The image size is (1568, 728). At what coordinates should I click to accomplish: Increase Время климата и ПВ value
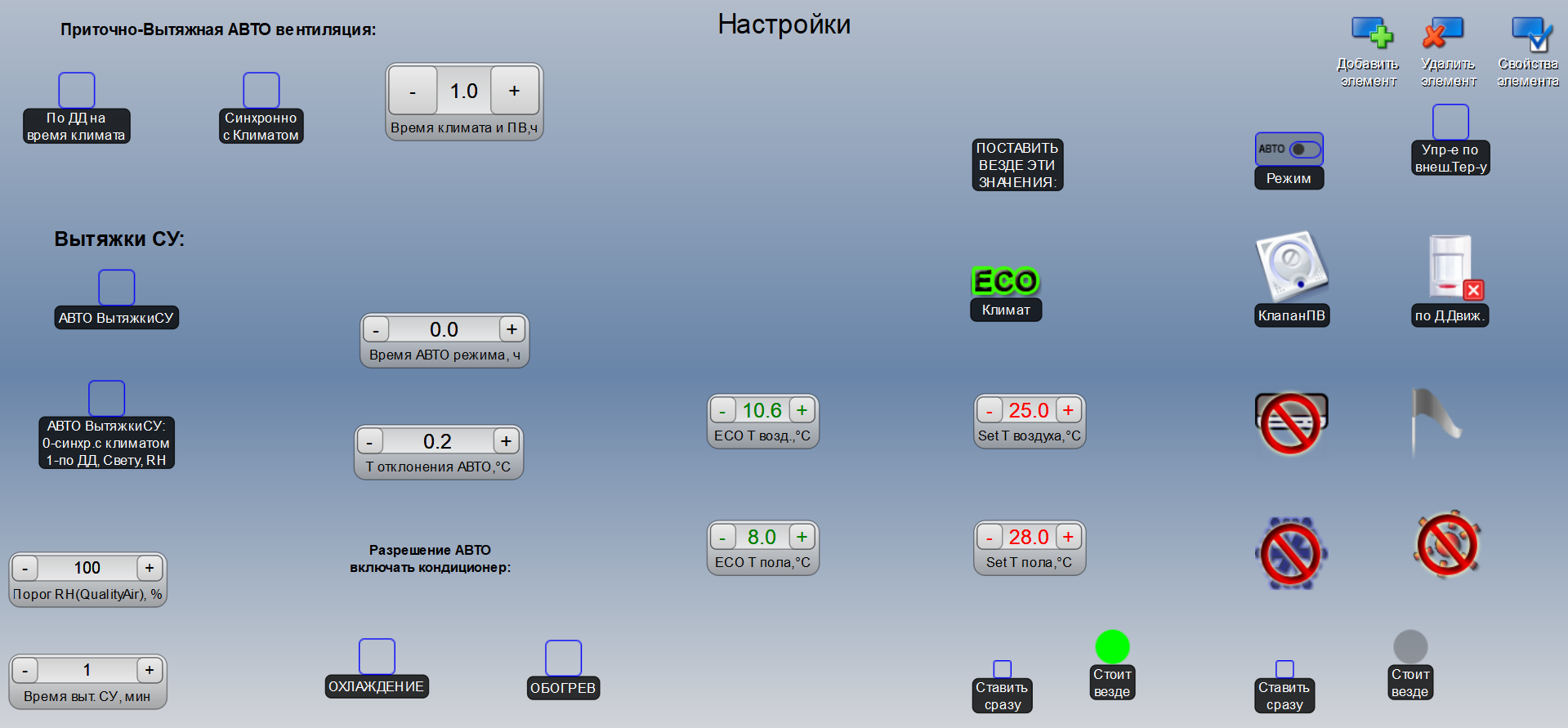point(514,91)
